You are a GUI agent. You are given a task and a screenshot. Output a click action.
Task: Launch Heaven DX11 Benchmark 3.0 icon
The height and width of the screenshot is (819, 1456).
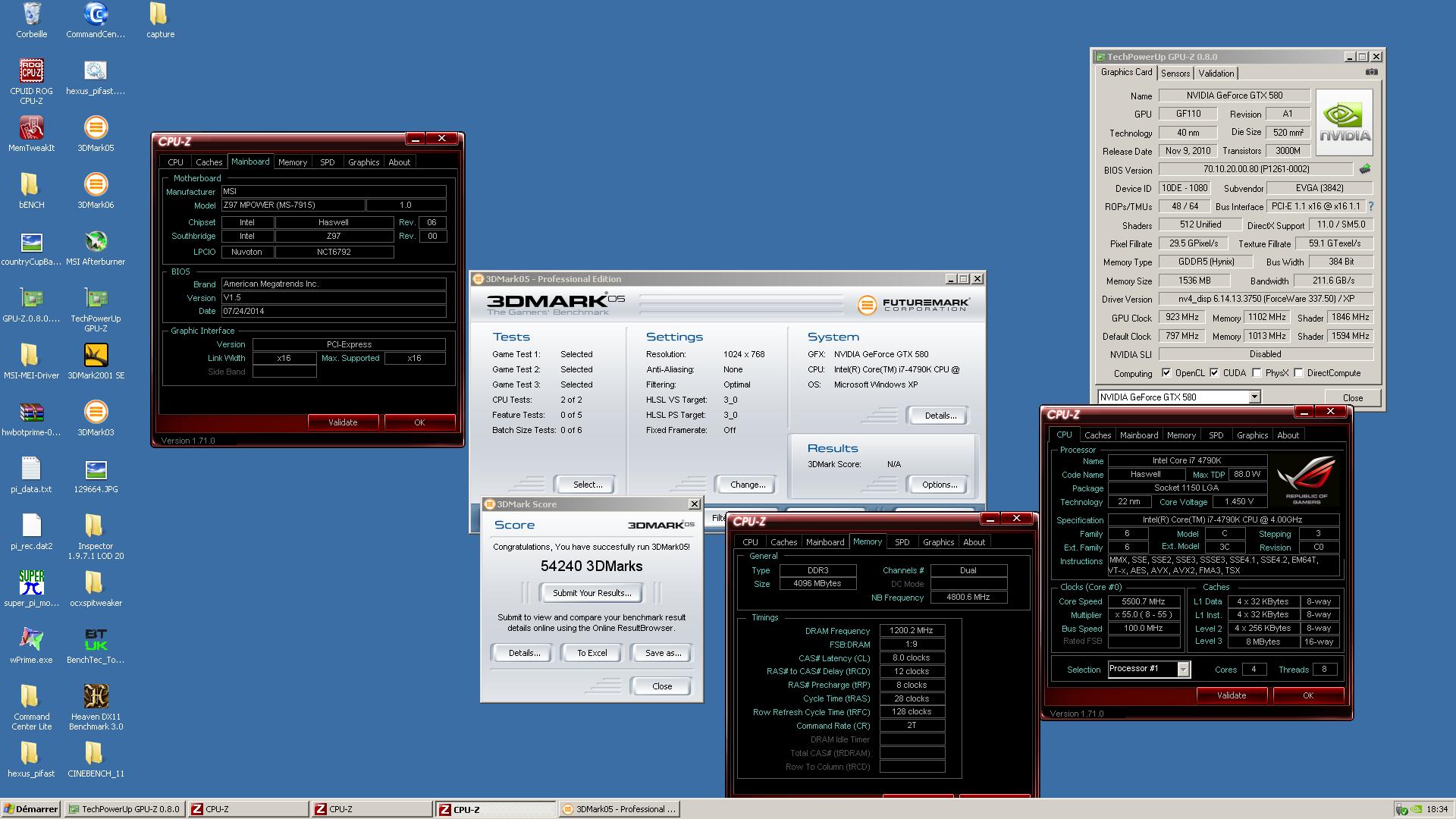[96, 697]
